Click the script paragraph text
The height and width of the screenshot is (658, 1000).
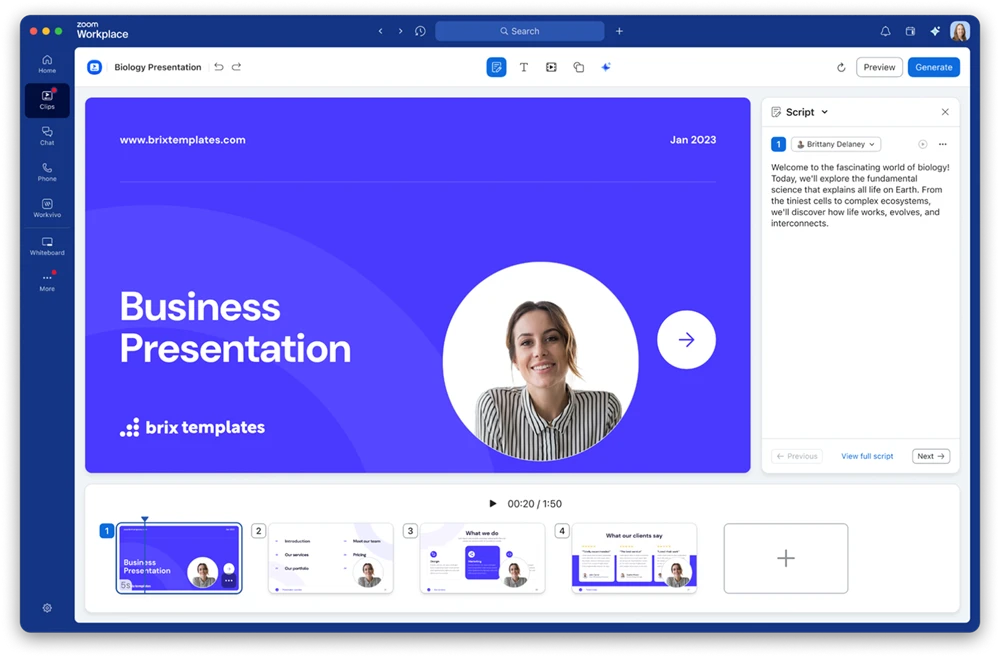(x=860, y=195)
